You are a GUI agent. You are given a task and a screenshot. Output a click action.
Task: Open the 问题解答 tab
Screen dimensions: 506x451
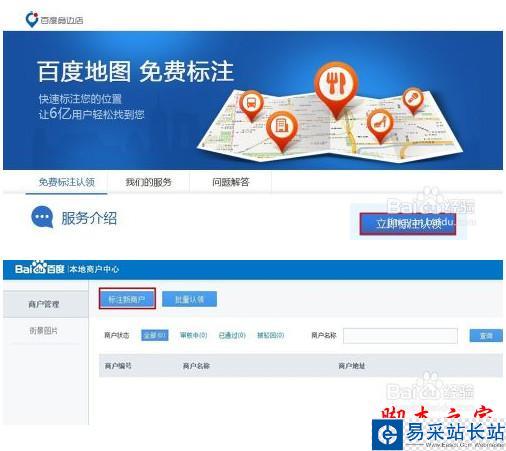(231, 182)
